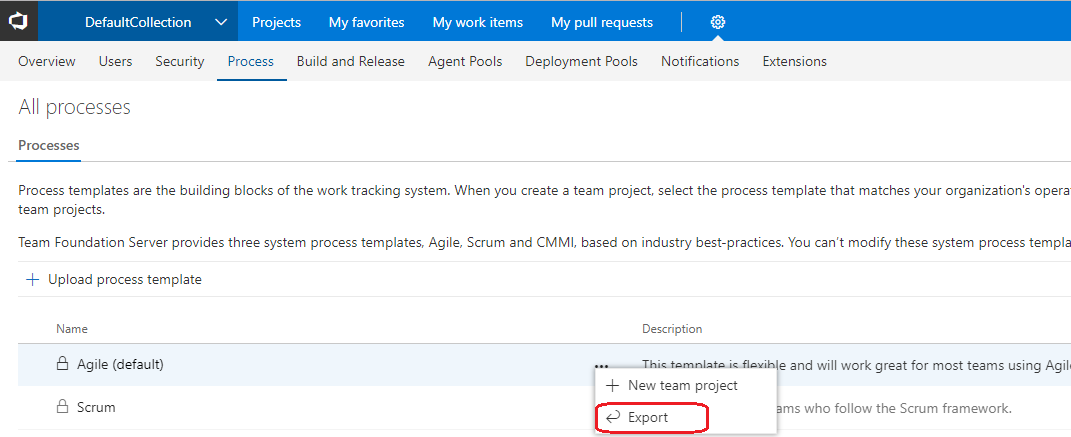Screen dimensions: 1071x437
Task: Click the ellipsis icon on Agile row
Action: pos(601,365)
